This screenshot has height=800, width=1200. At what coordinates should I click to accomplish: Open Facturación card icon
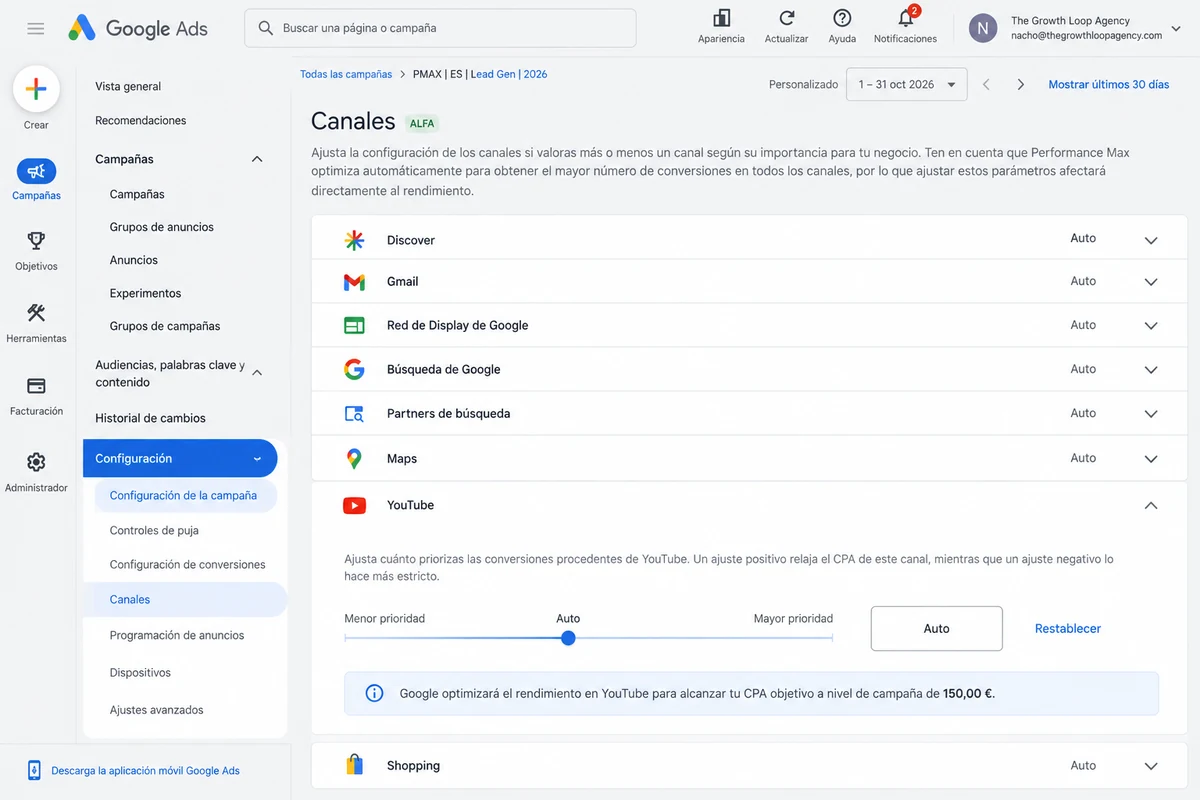click(36, 386)
